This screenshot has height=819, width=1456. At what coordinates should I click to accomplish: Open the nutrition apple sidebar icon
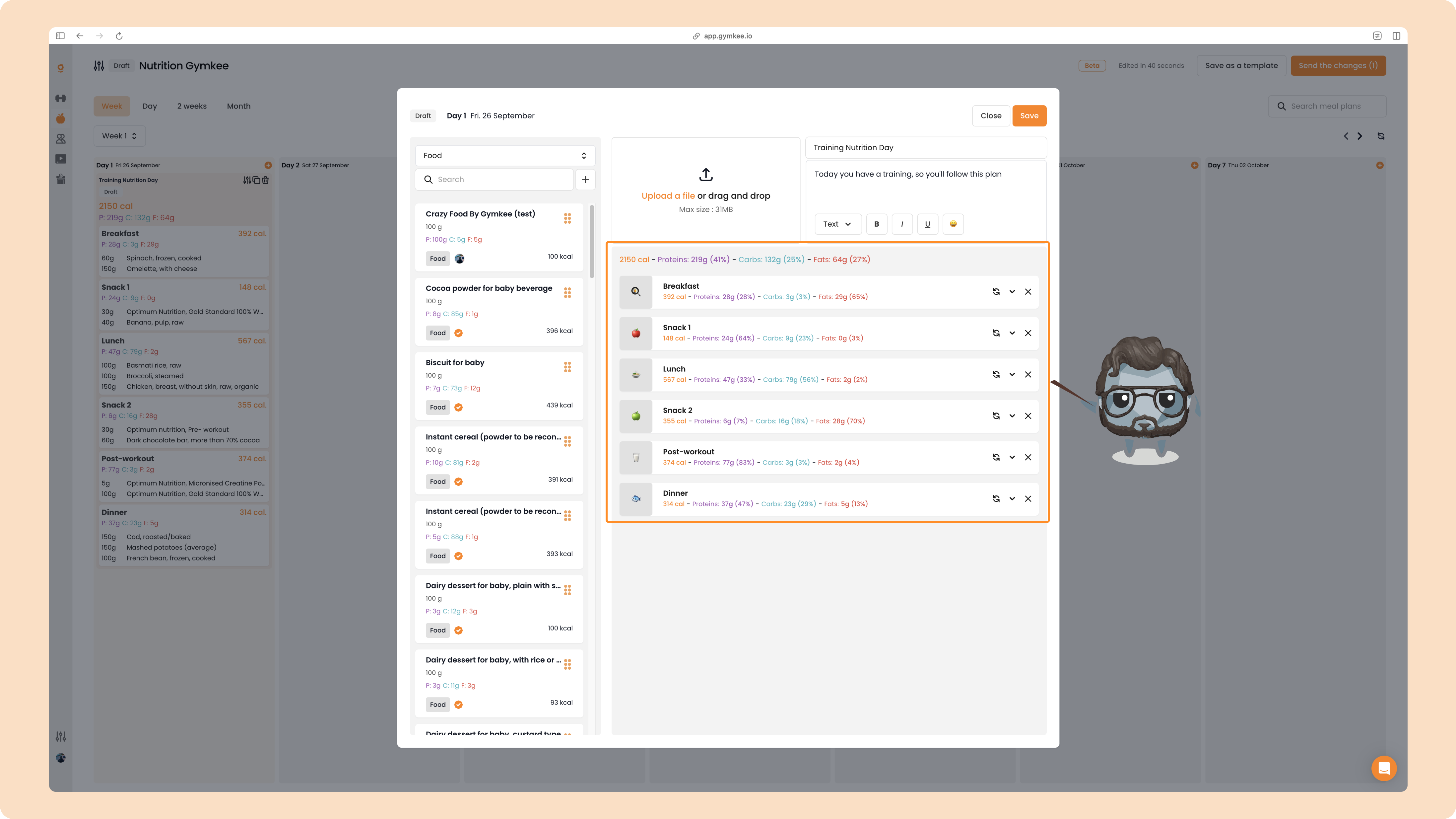point(60,118)
